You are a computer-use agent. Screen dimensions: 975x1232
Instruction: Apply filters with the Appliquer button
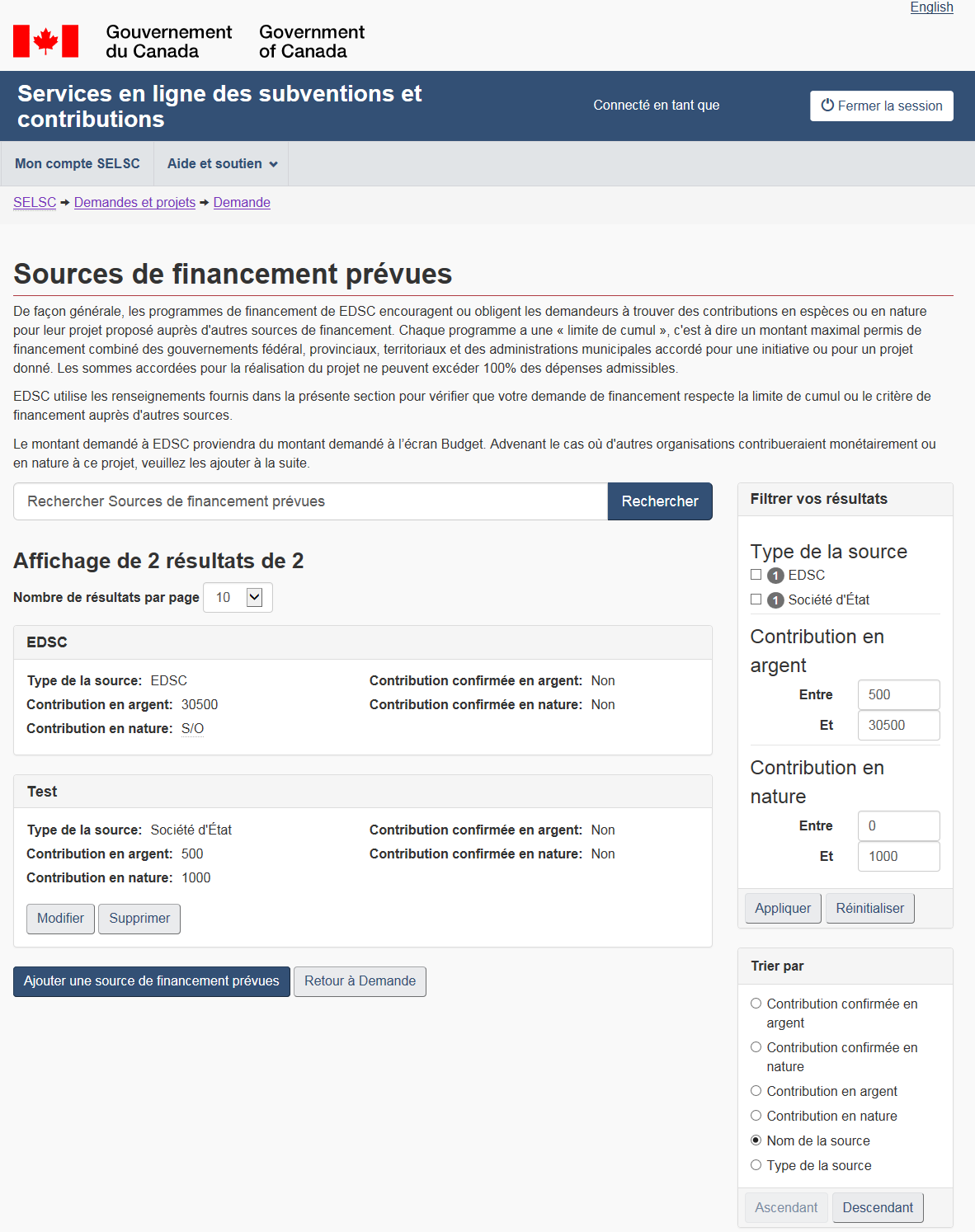[782, 909]
